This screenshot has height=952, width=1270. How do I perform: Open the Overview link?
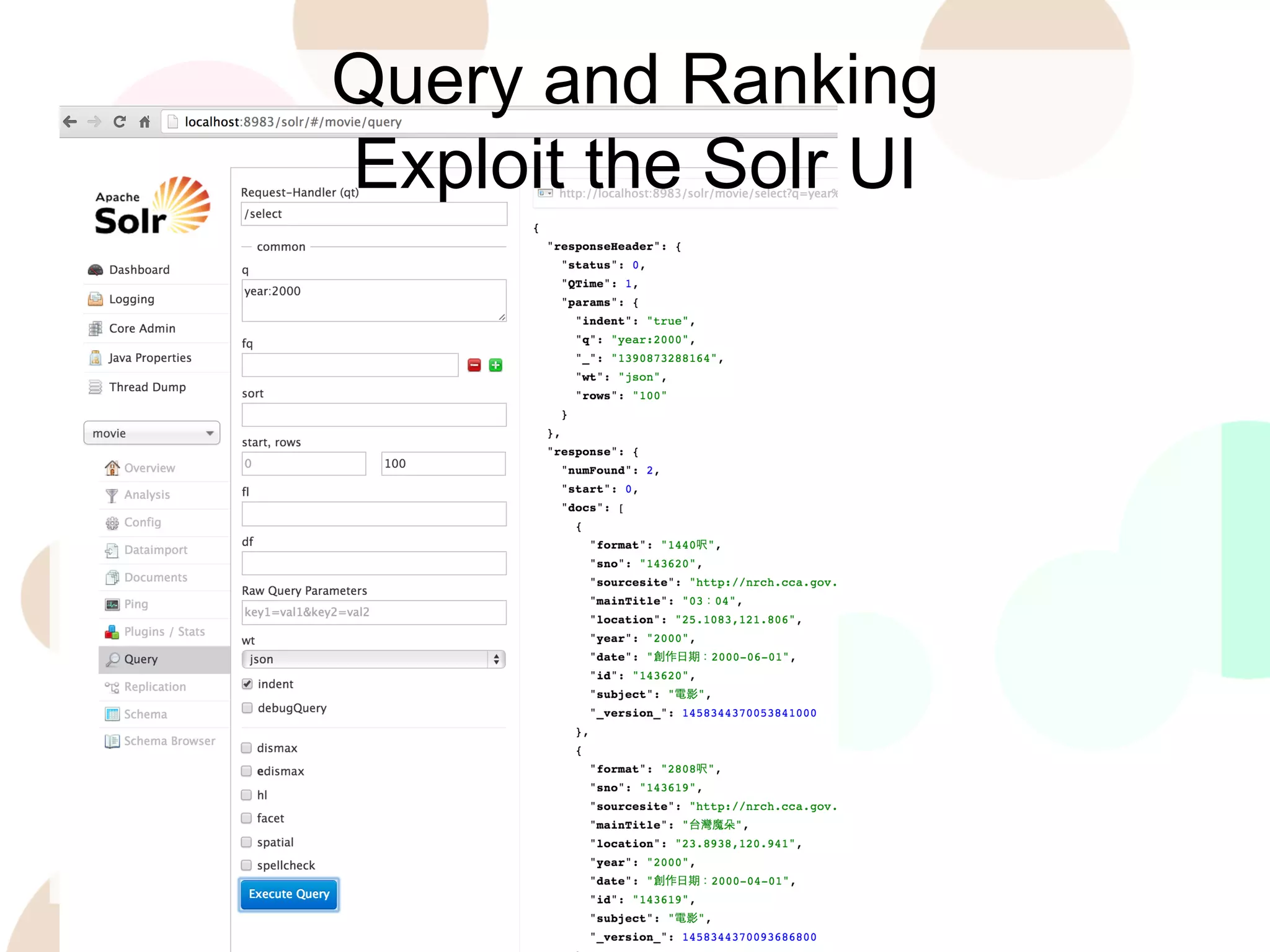[149, 468]
